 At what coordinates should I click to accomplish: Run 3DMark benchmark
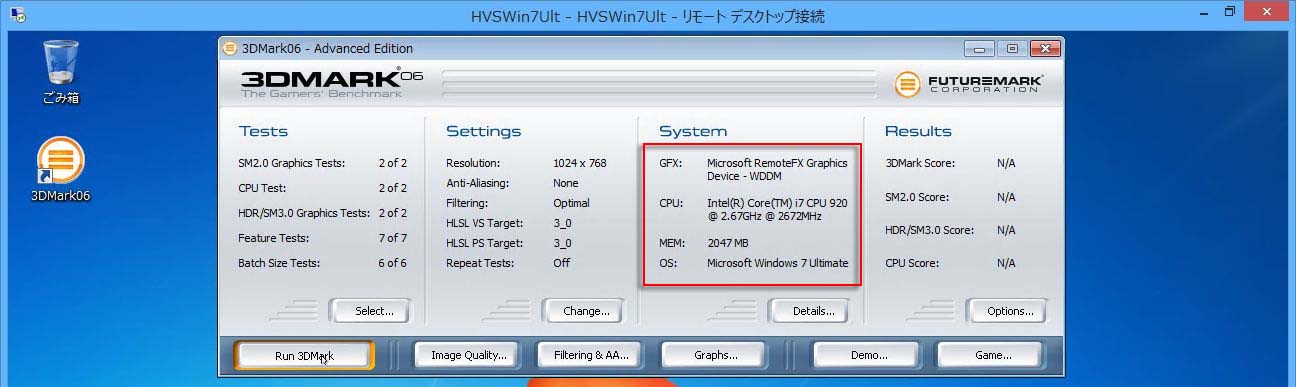[x=304, y=355]
